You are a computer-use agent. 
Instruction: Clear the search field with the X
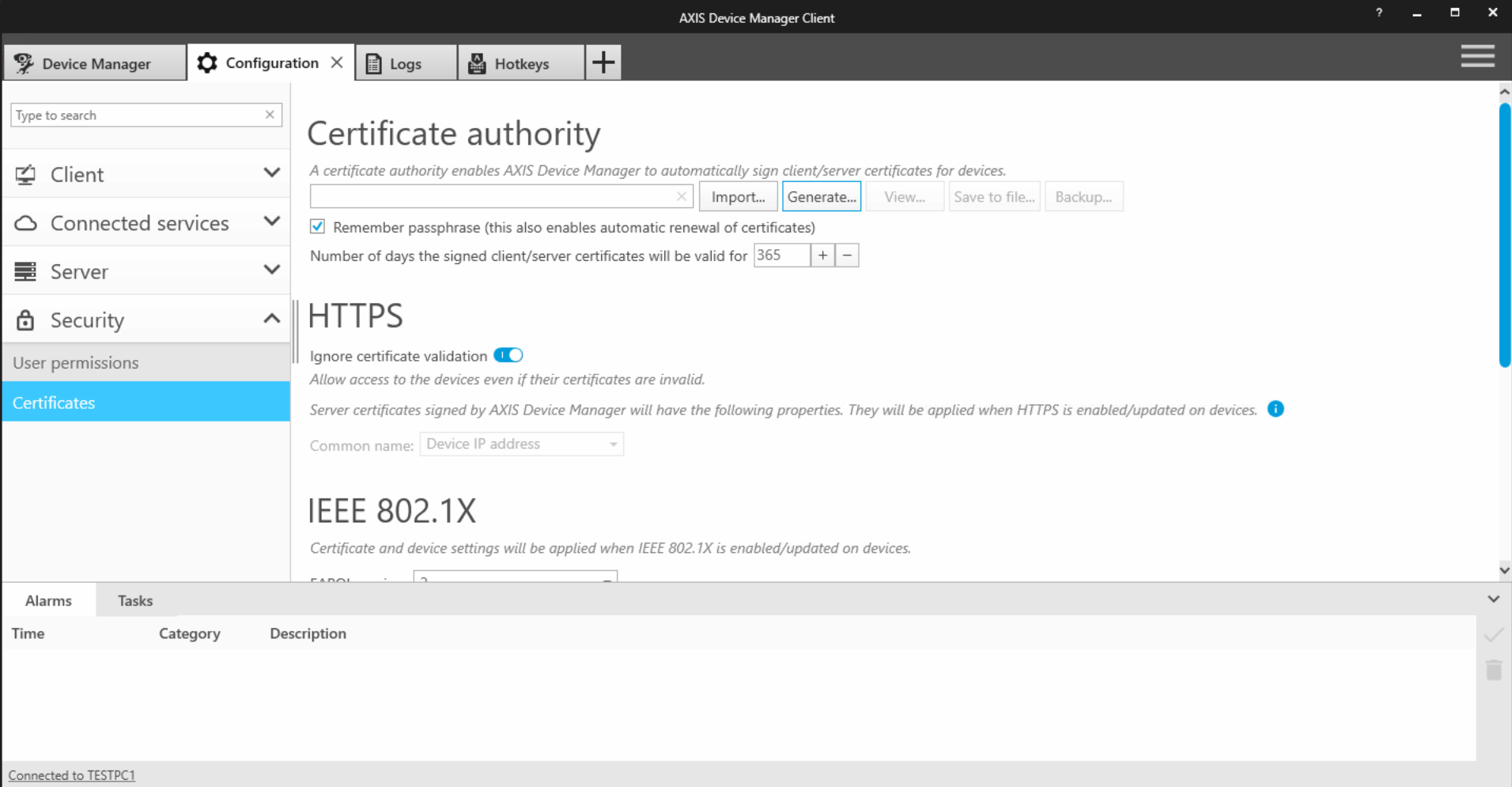(269, 115)
